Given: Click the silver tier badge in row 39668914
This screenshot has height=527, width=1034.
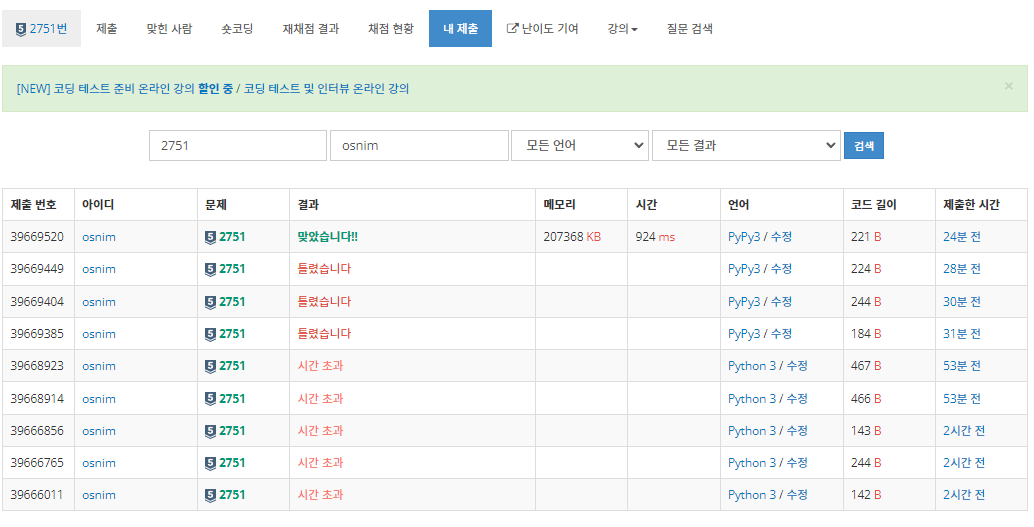Looking at the screenshot, I should 210,399.
